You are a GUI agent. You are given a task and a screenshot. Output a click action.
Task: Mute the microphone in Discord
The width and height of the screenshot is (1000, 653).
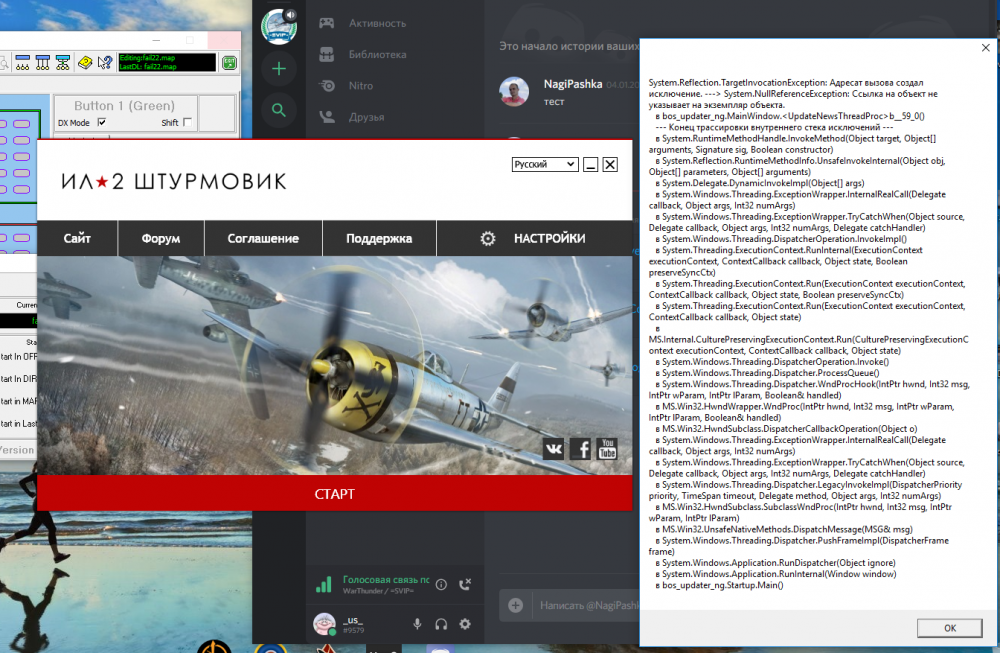click(417, 624)
